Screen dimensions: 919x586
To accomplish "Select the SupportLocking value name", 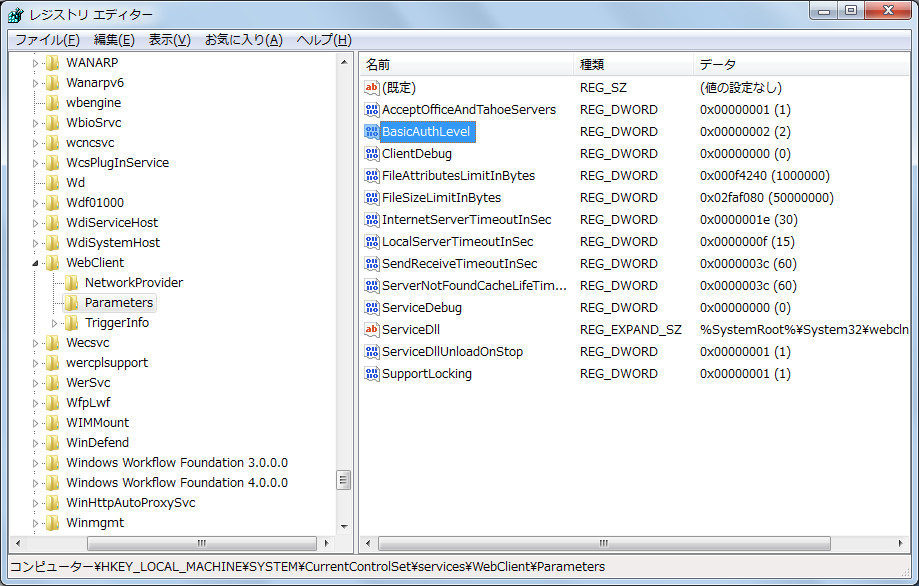I will tap(427, 373).
